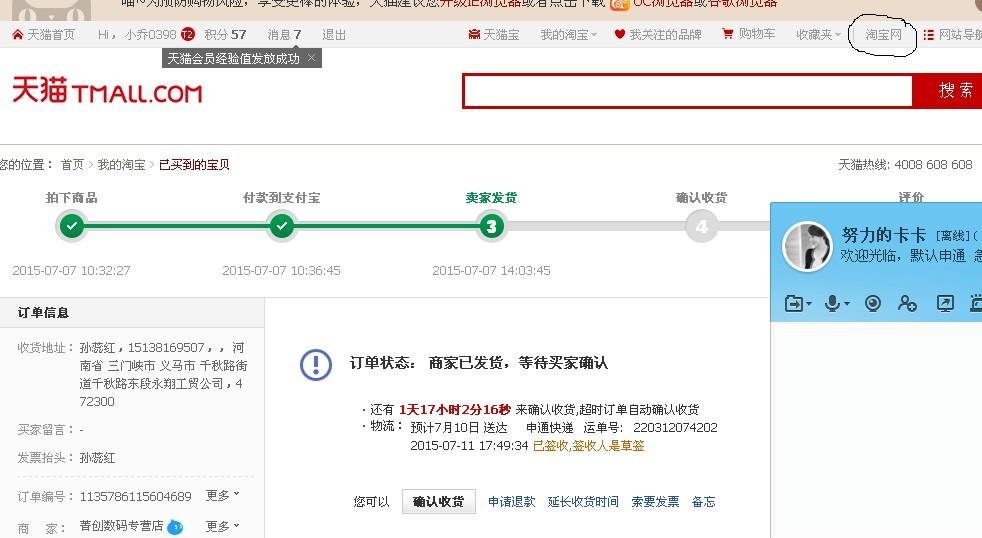Click the Tmall.com logo
982x538 pixels.
pos(108,90)
